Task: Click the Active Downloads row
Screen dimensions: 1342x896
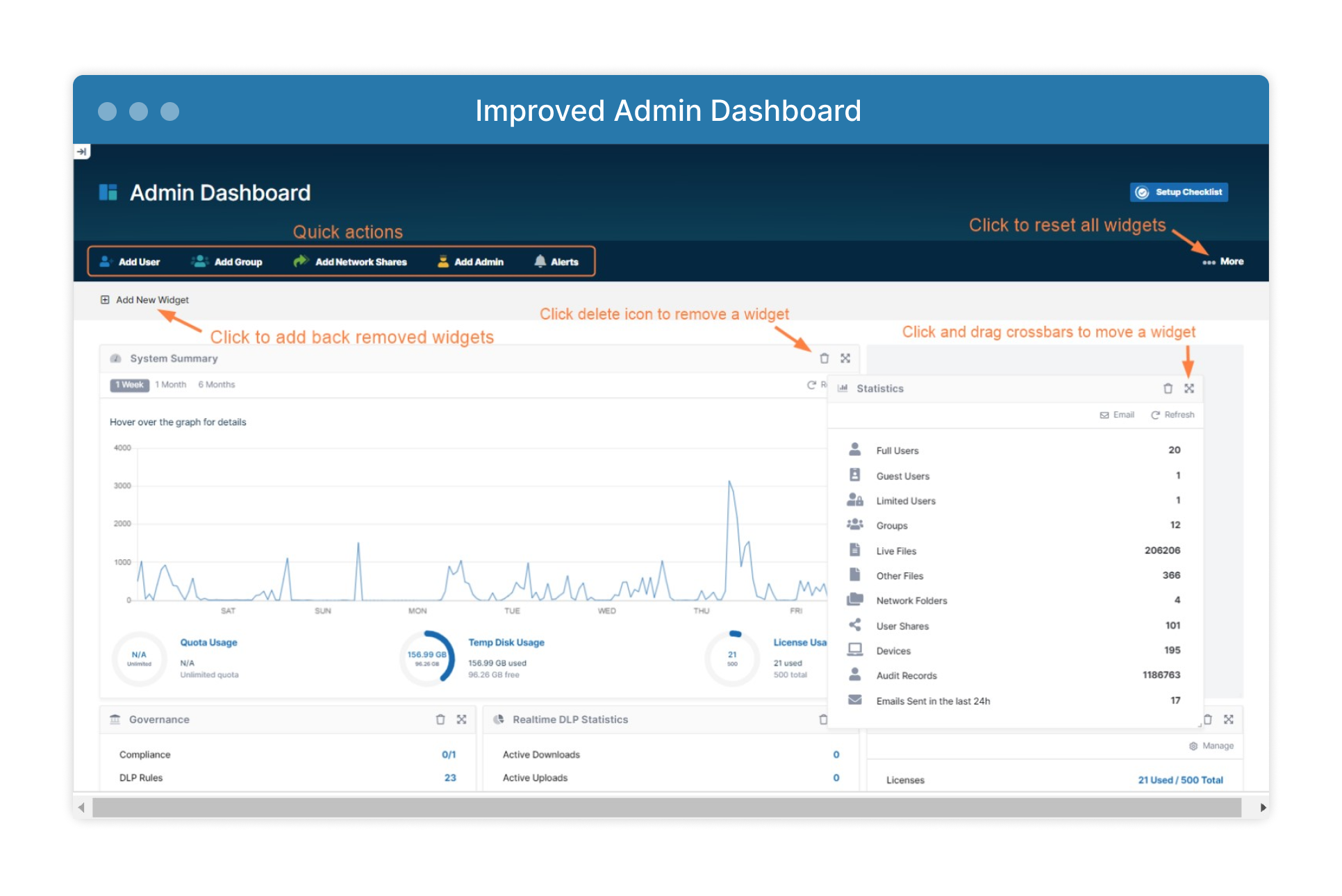Action: [670, 754]
